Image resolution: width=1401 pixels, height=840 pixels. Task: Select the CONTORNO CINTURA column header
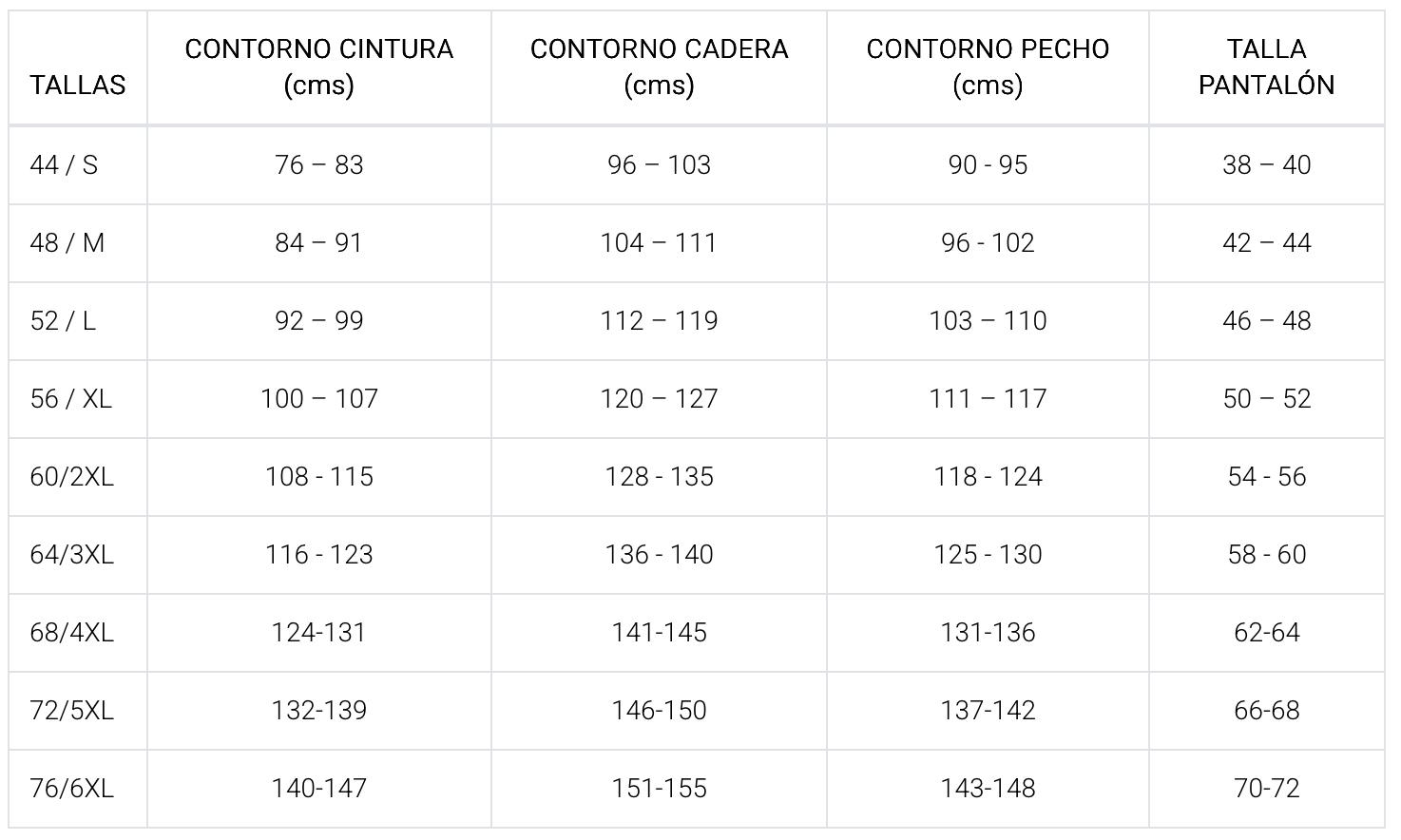click(x=318, y=67)
